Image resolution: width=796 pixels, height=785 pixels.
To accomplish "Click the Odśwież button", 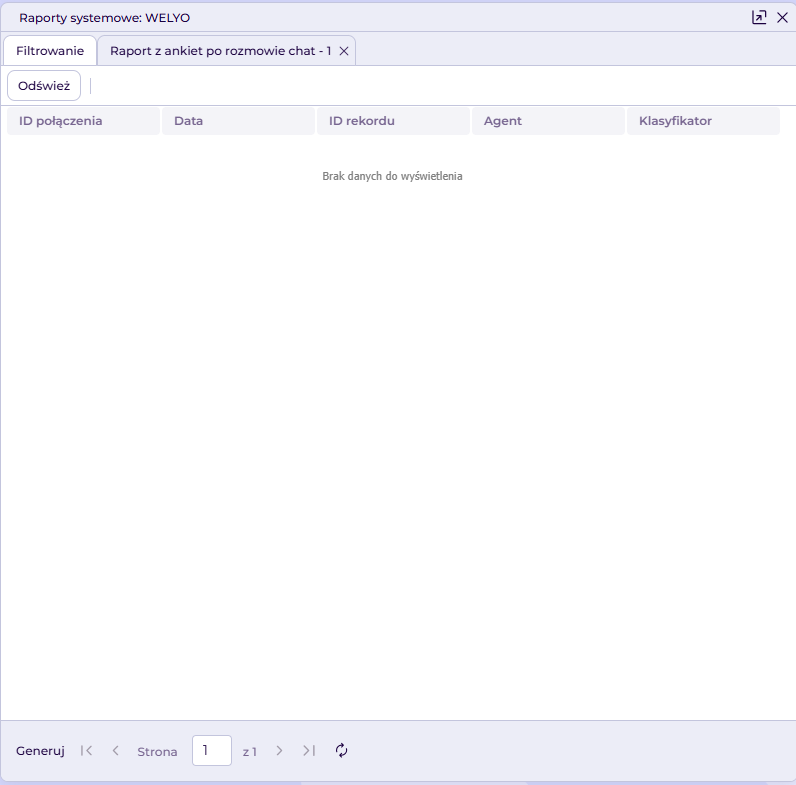I will 44,85.
